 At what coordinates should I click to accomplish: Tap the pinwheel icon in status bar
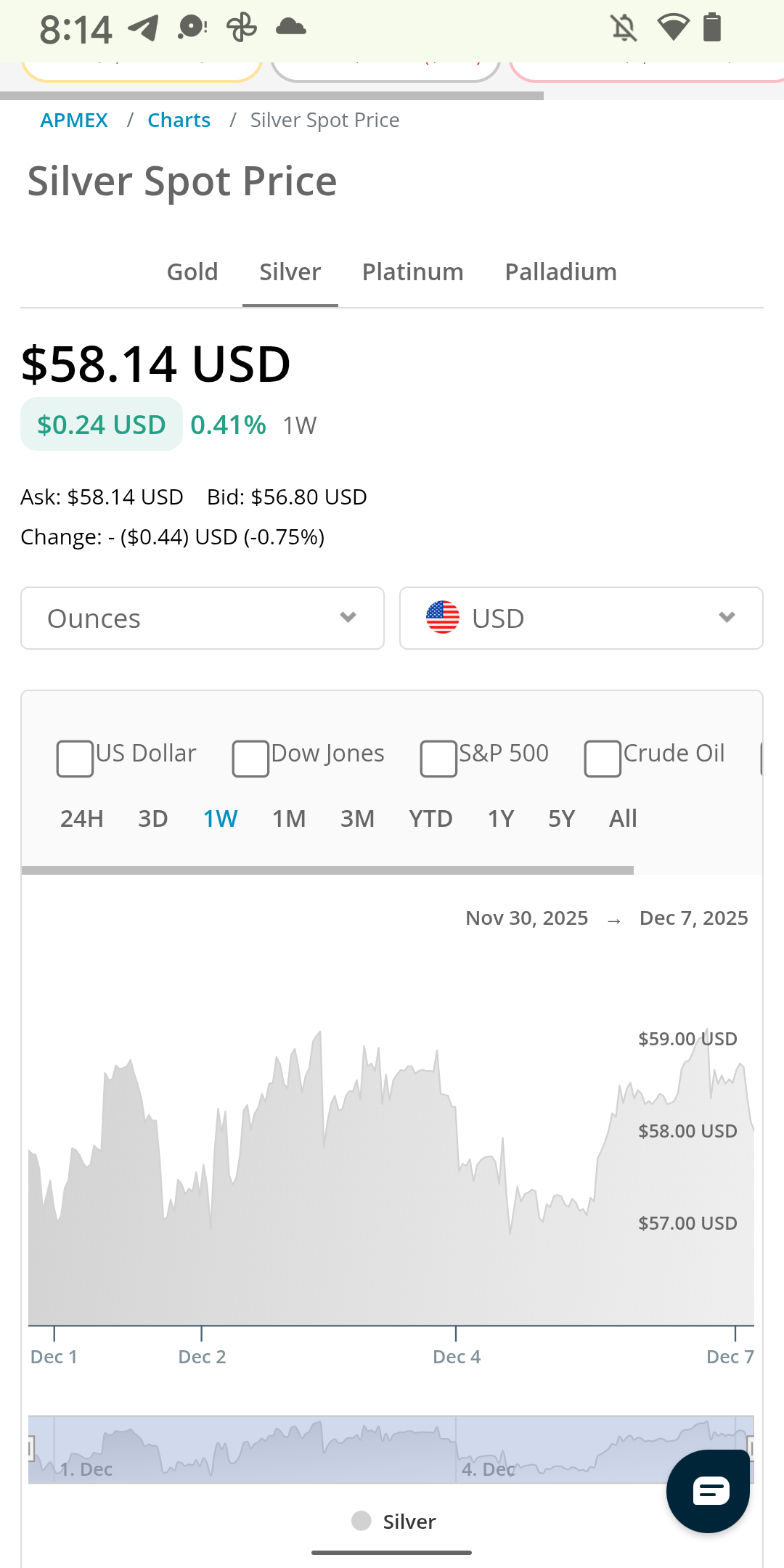(x=241, y=28)
